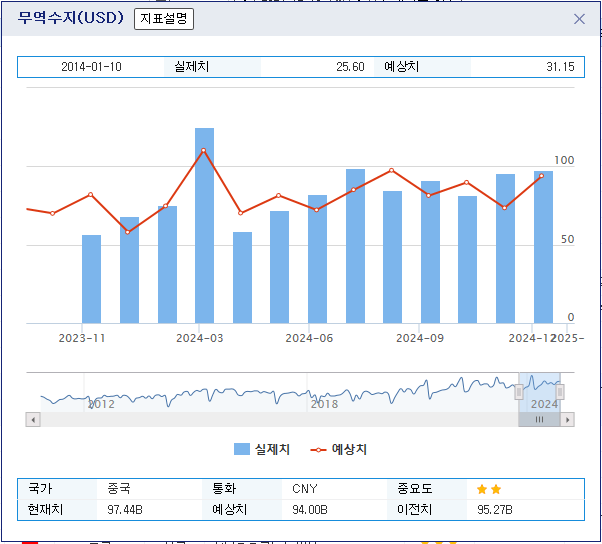
Task: Click the date value 2014-01-10
Action: click(x=91, y=67)
